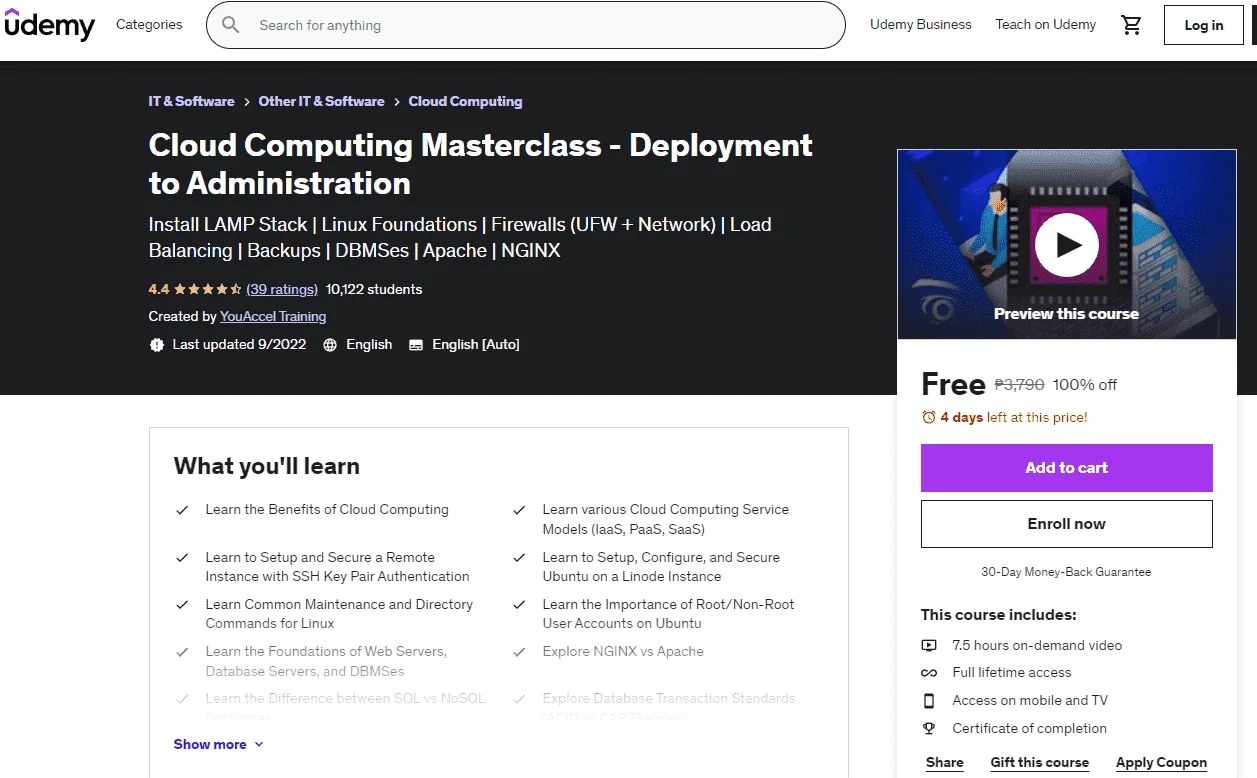Click the on-demand video icon
This screenshot has width=1257, height=778.
[x=929, y=645]
